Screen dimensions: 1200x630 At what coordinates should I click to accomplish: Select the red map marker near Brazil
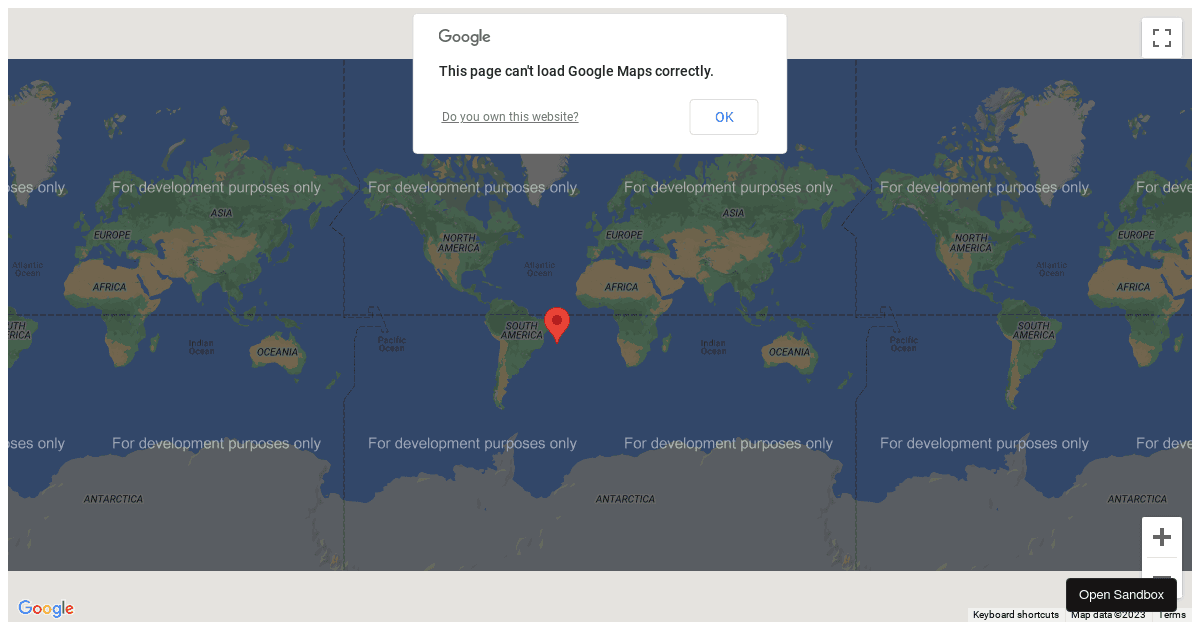click(557, 324)
